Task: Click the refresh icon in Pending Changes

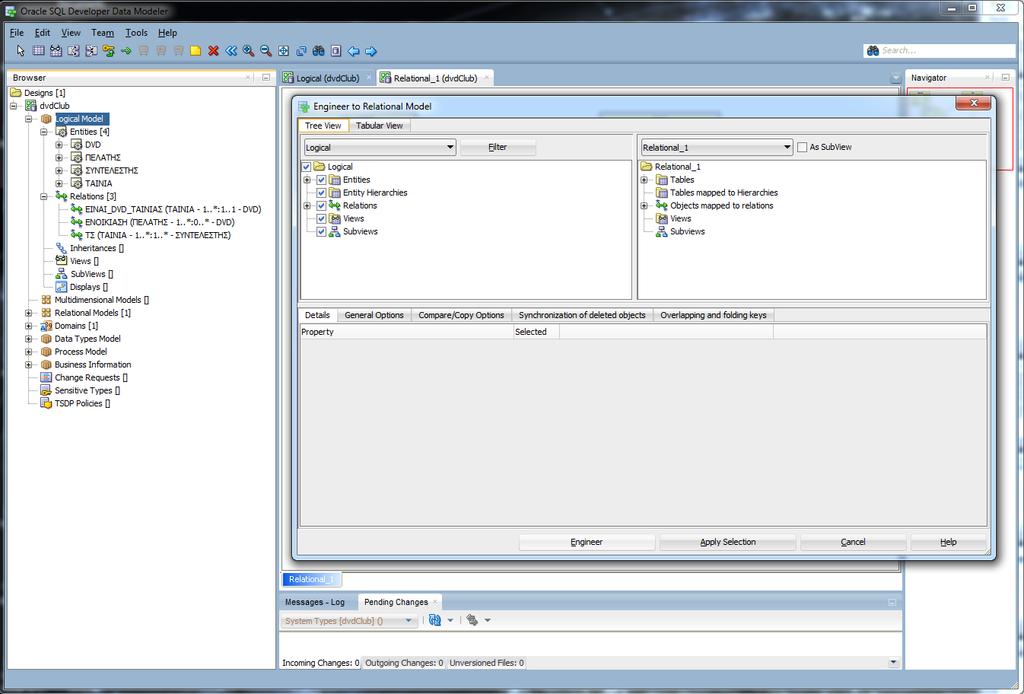Action: pyautogui.click(x=435, y=620)
